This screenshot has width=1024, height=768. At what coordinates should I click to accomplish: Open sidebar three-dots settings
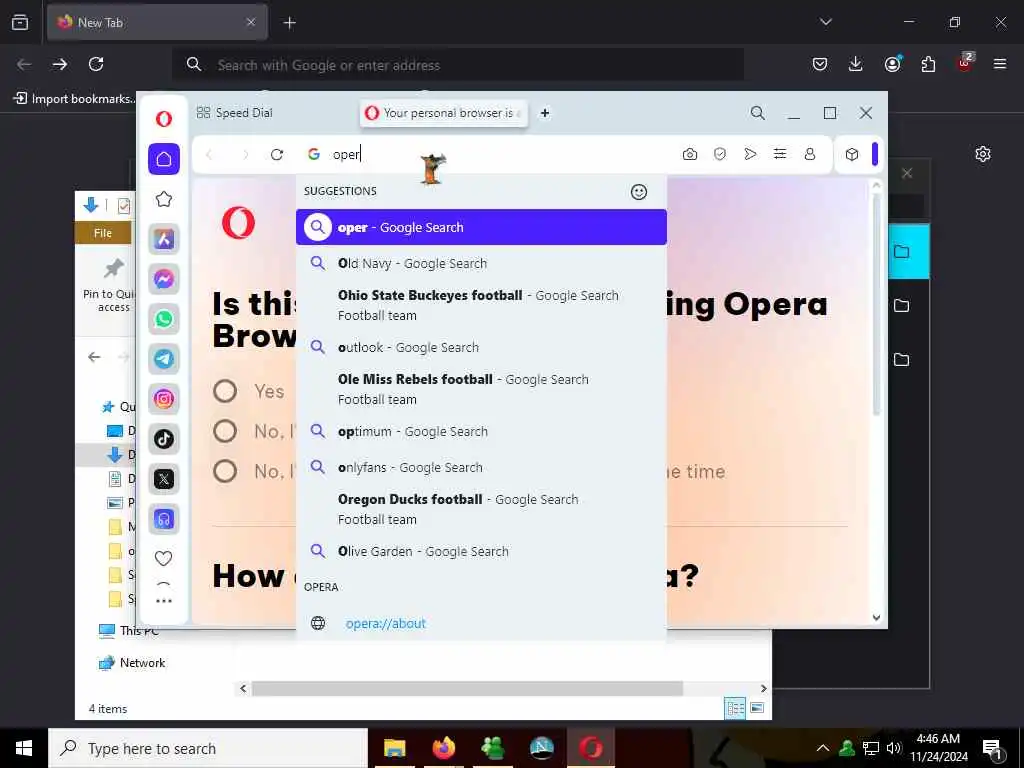pyautogui.click(x=164, y=601)
